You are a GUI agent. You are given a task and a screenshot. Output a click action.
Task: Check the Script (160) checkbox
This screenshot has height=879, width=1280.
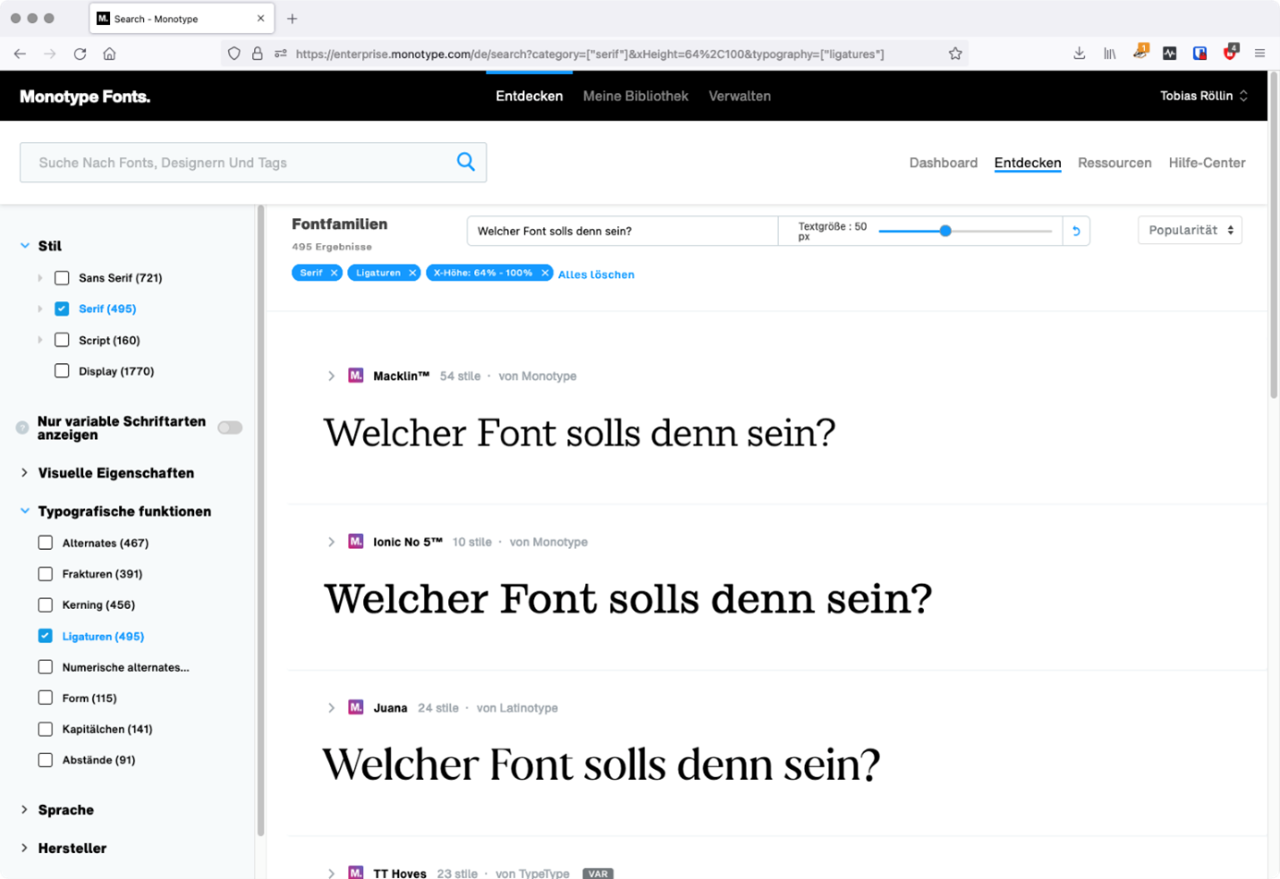tap(62, 340)
